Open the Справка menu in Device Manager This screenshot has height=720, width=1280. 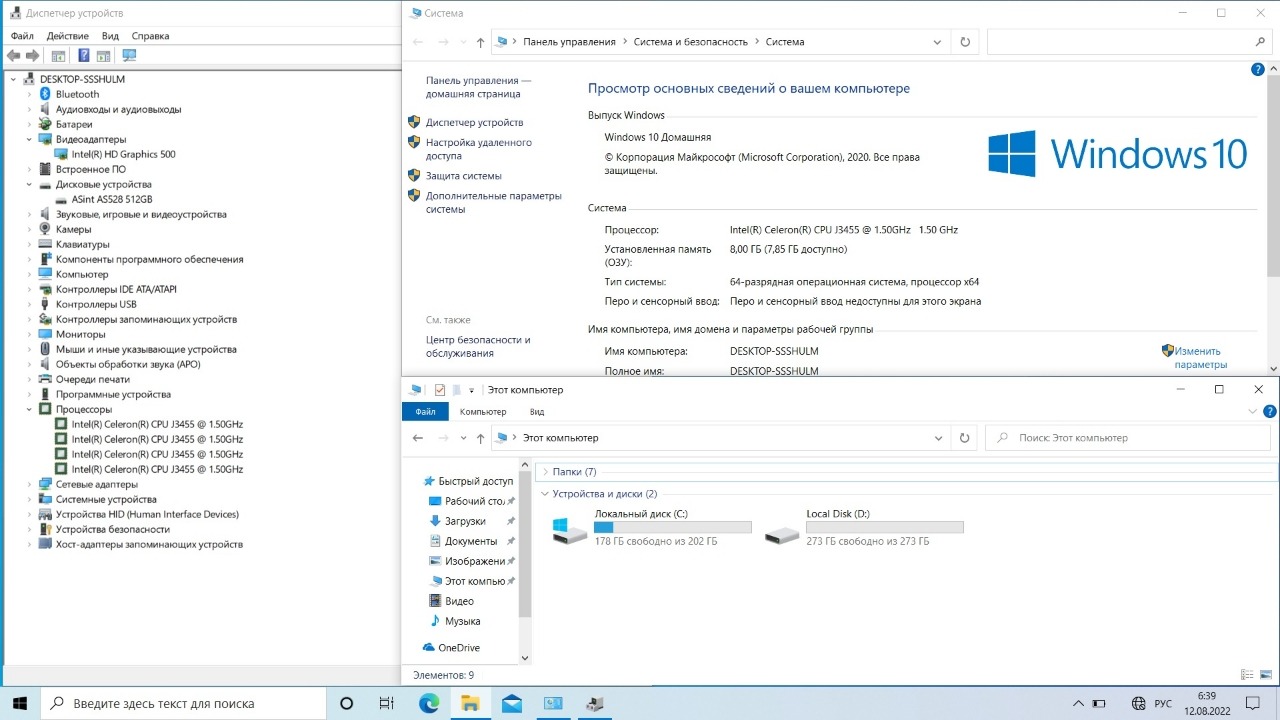pyautogui.click(x=150, y=36)
